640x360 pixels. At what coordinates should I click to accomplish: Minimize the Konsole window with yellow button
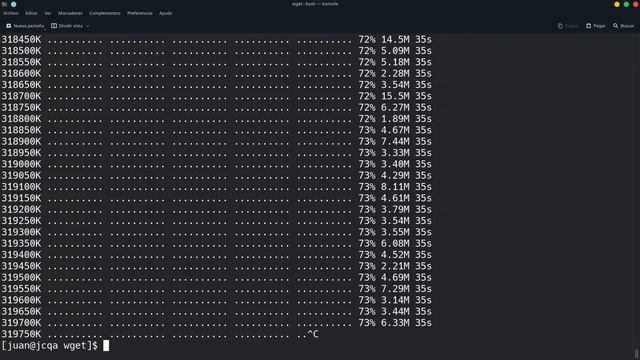pos(617,4)
